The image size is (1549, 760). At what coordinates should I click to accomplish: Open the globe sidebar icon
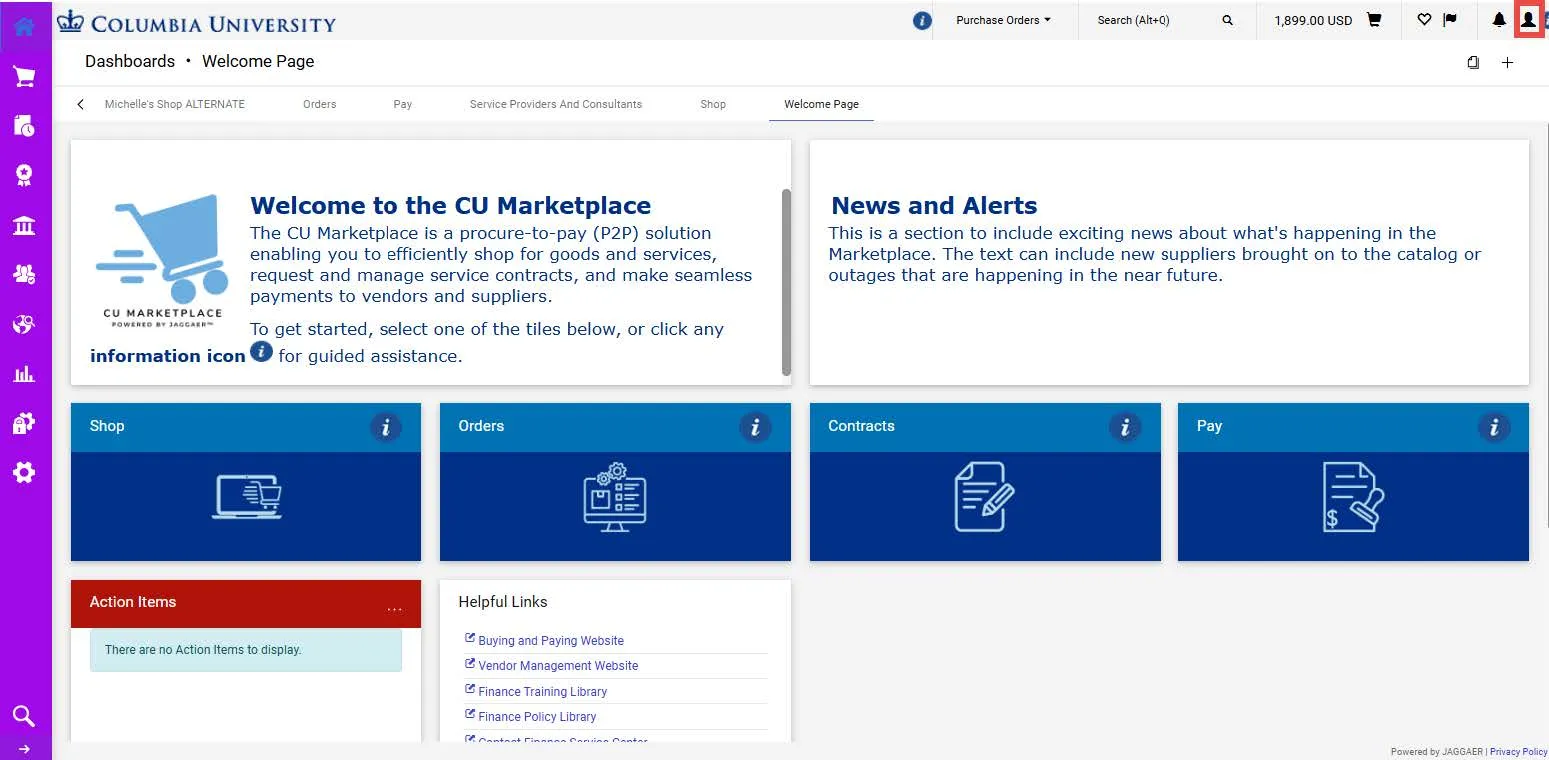(24, 324)
